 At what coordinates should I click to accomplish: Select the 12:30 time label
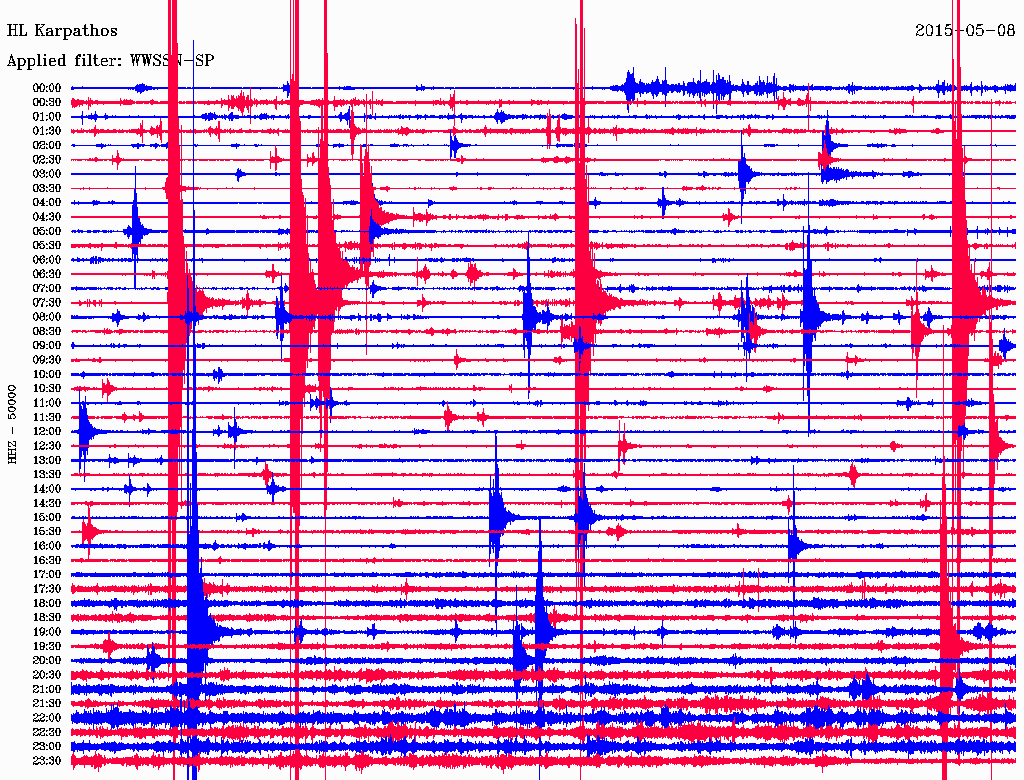pyautogui.click(x=47, y=446)
